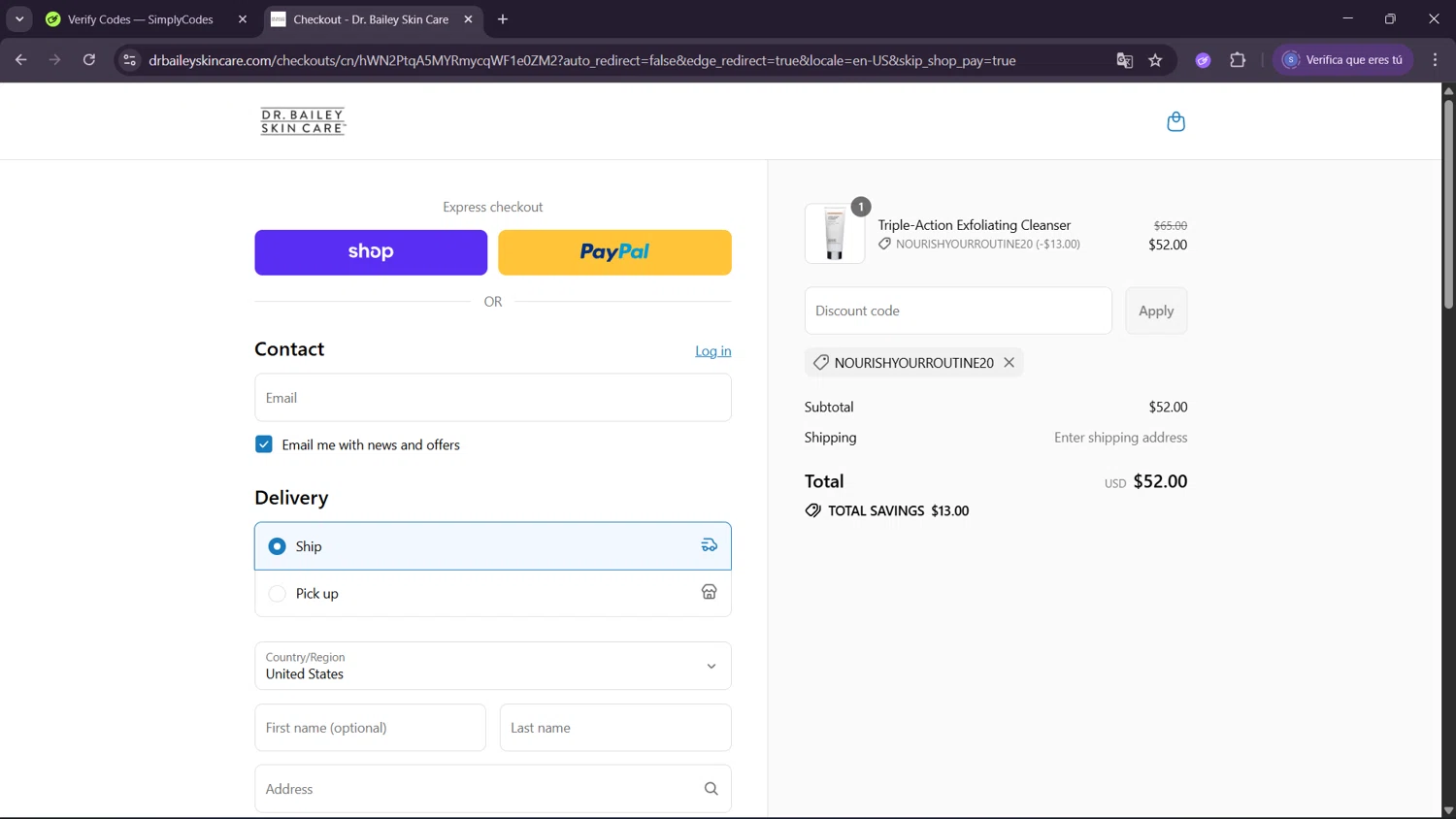Click the translate page icon
Image resolution: width=1456 pixels, height=819 pixels.
(x=1124, y=60)
